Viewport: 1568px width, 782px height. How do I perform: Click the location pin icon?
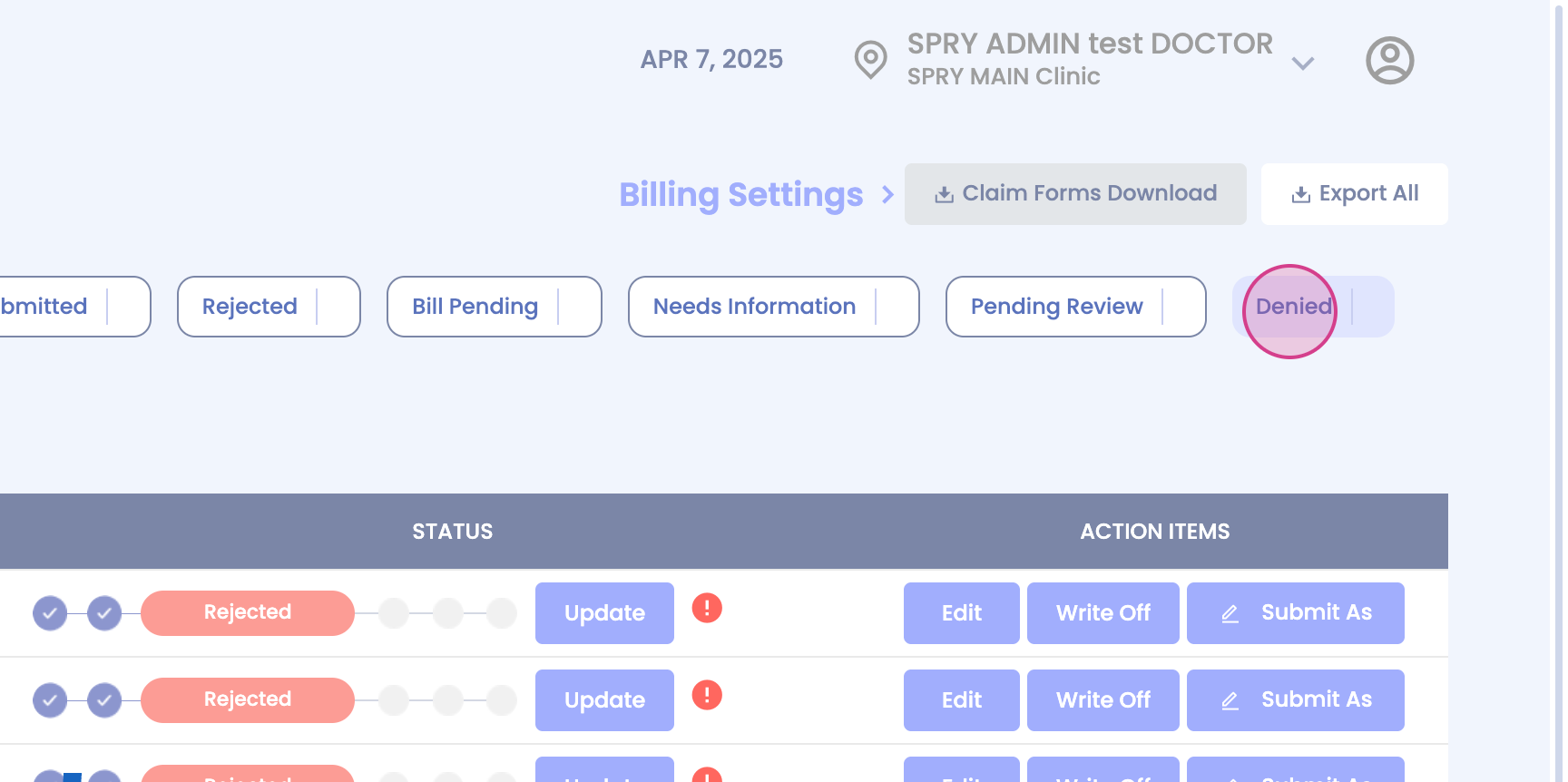[870, 60]
